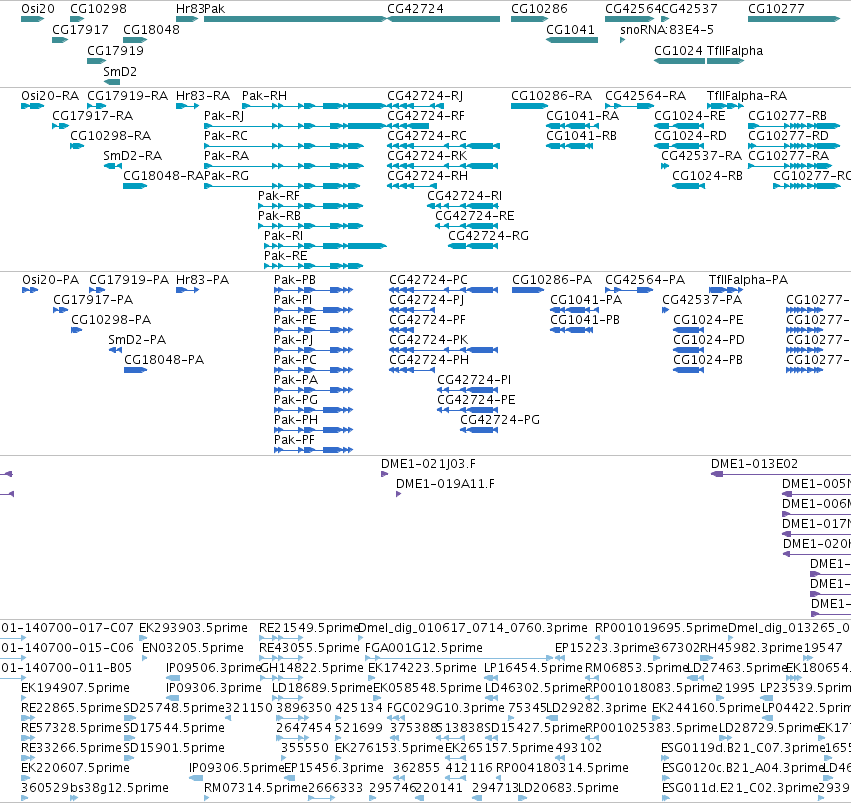Click the EK194907.5prime EST label
This screenshot has width=851, height=803.
tap(75, 688)
